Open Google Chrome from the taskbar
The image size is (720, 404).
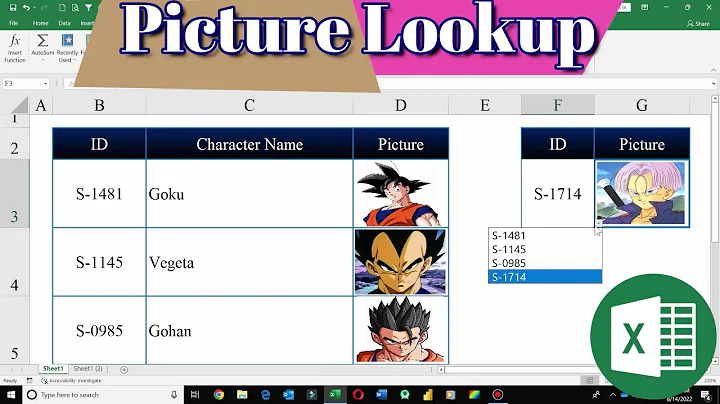(x=219, y=395)
